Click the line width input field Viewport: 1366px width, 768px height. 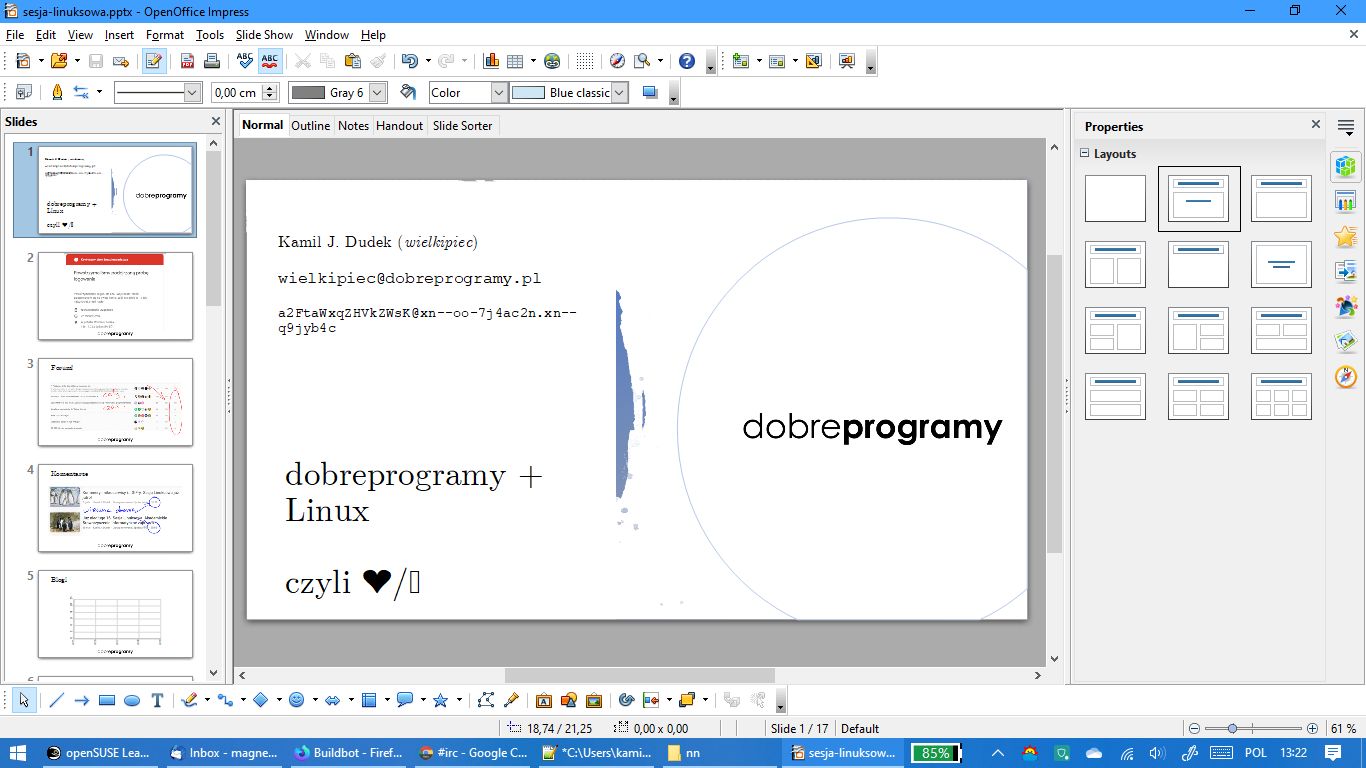coord(236,92)
